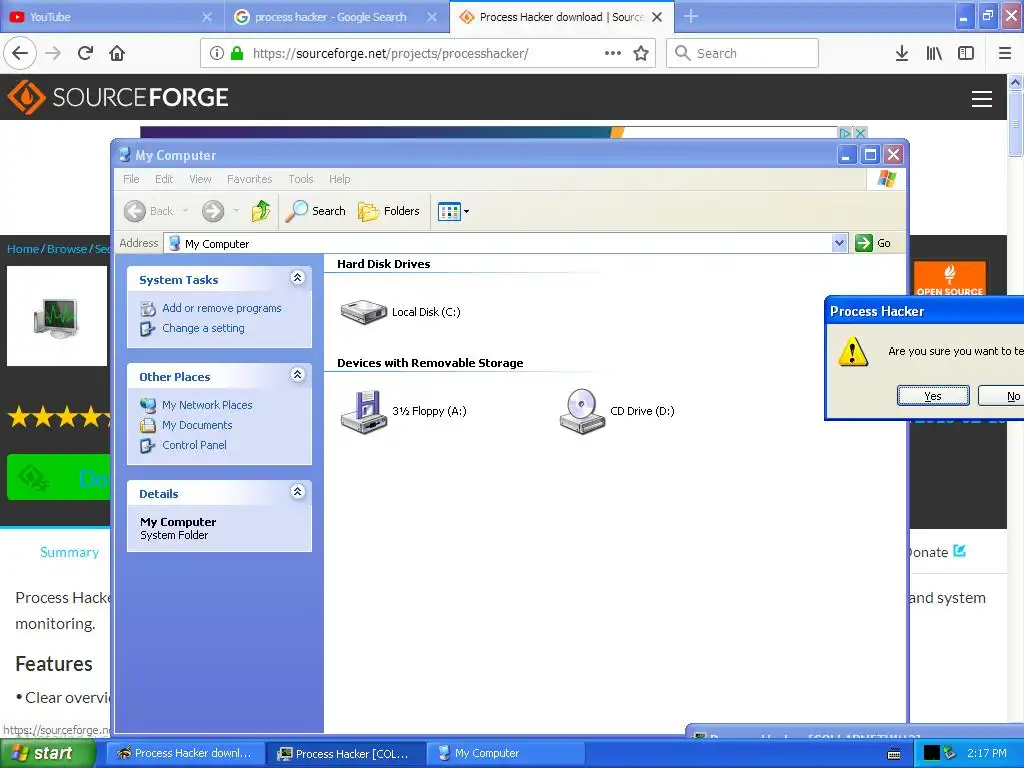Close the Process Hacker download tab
Viewport: 1024px width, 768px height.
tap(657, 17)
